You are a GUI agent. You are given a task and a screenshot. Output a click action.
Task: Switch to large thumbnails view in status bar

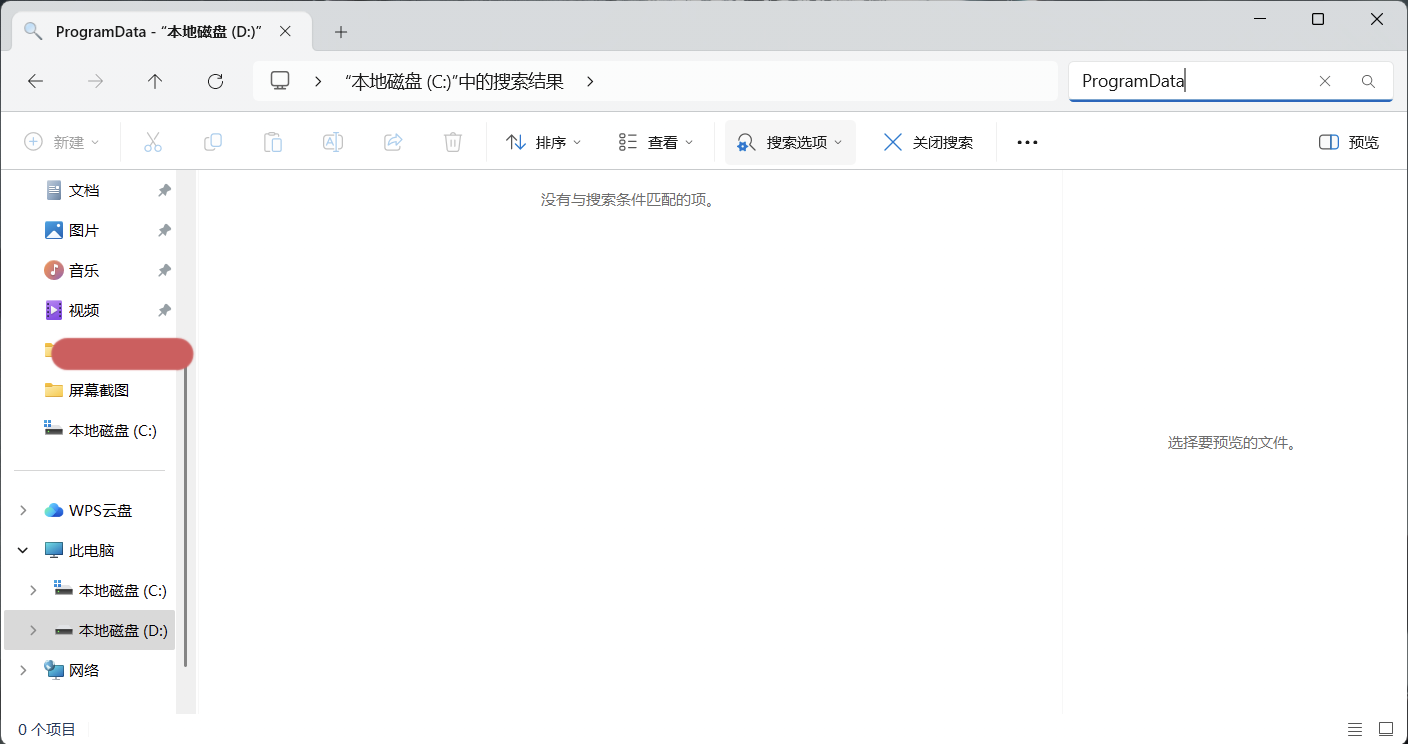pyautogui.click(x=1386, y=729)
